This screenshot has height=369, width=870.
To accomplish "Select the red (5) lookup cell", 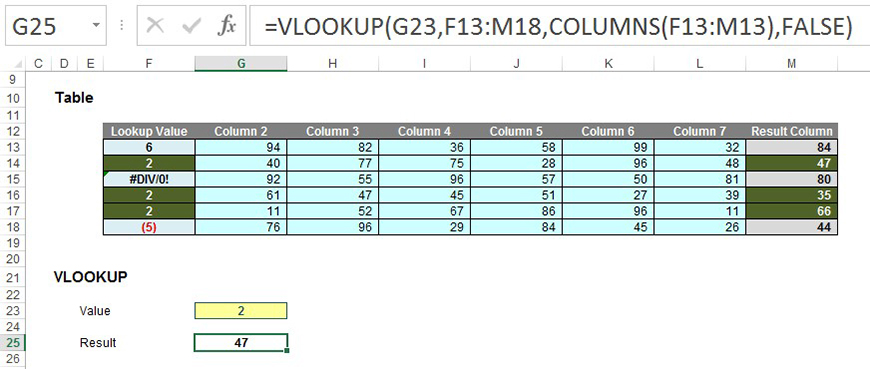I will point(149,228).
